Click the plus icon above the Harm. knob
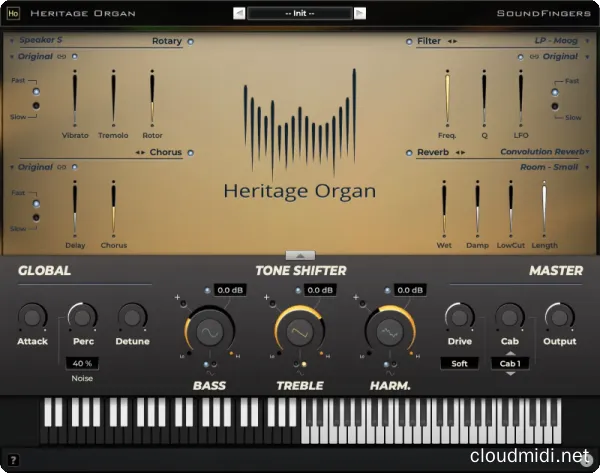The width and height of the screenshot is (600, 473). click(x=356, y=297)
